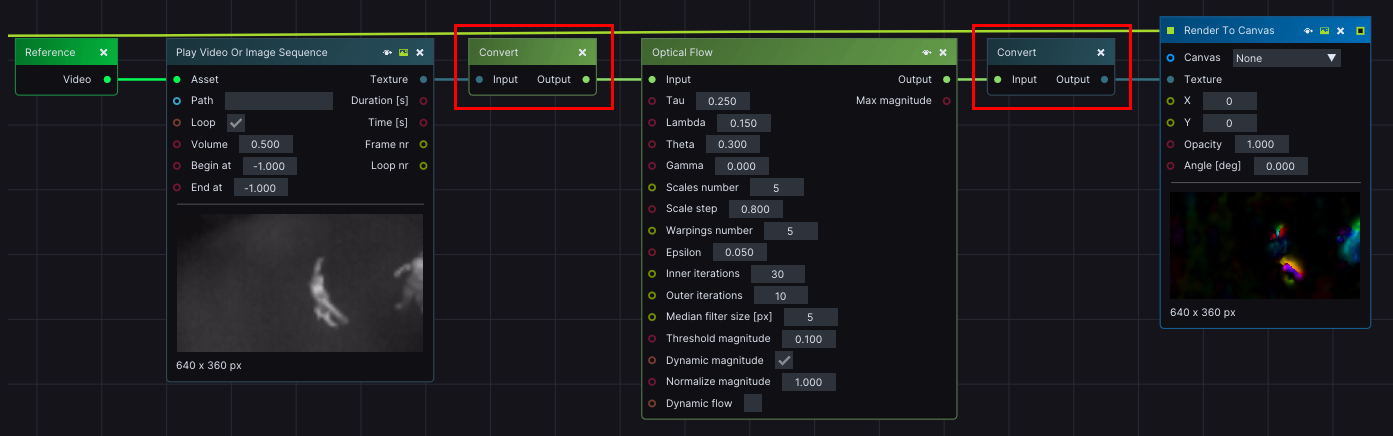Click the Tau value field

[x=722, y=101]
